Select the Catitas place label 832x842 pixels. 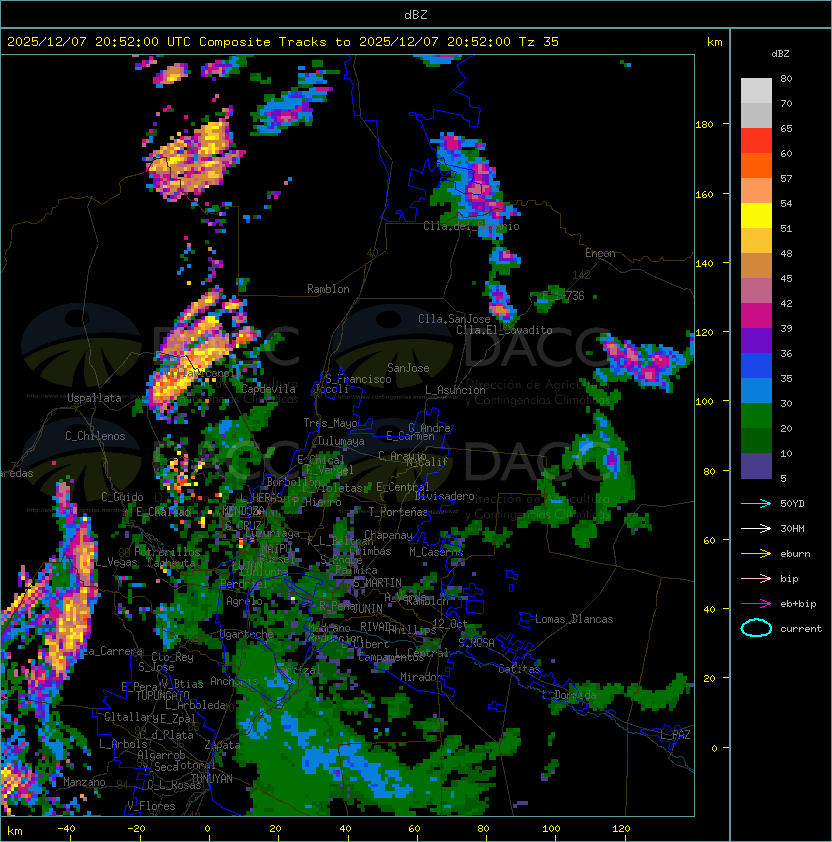[x=519, y=670]
